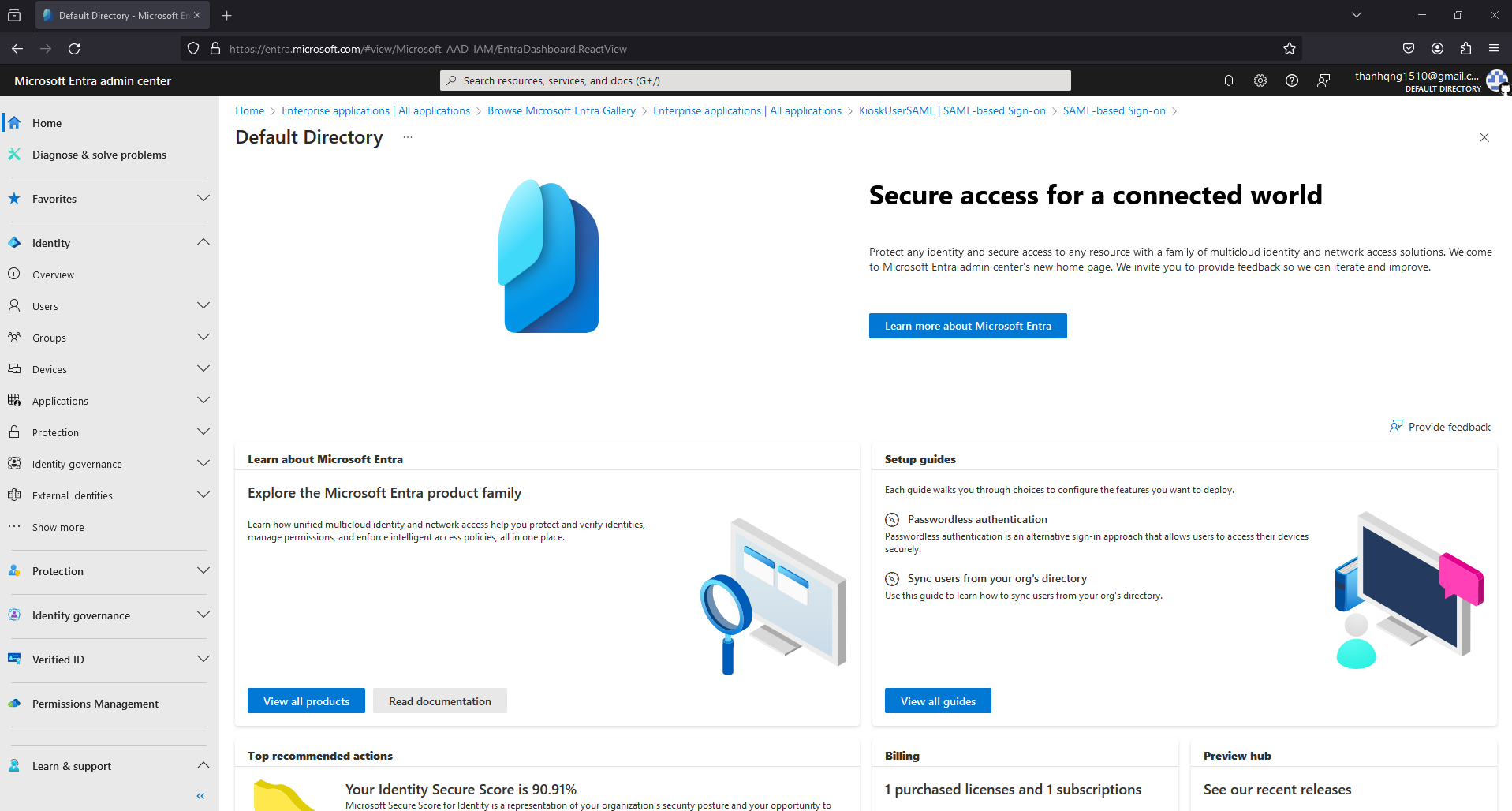Expand the Verified ID chevron
Screen dimensions: 1512x811
point(203,660)
